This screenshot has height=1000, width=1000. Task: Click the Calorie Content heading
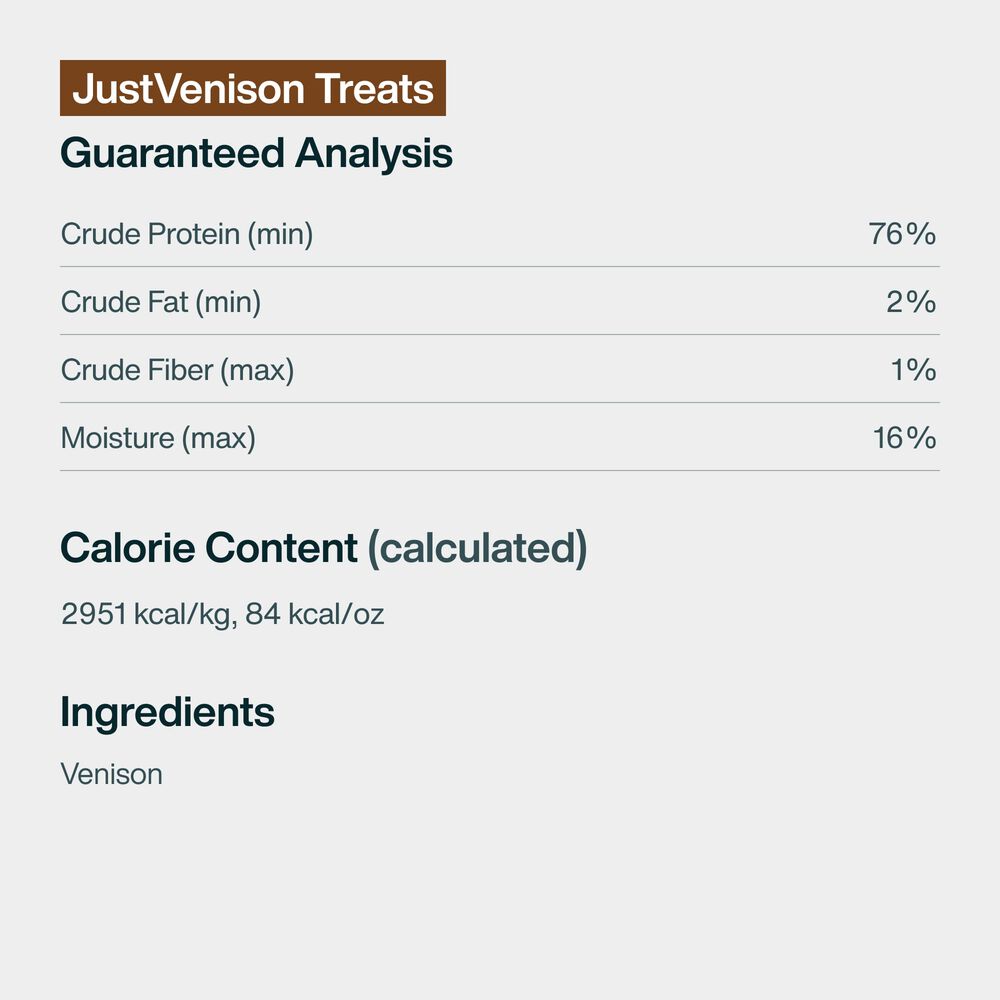click(x=209, y=548)
